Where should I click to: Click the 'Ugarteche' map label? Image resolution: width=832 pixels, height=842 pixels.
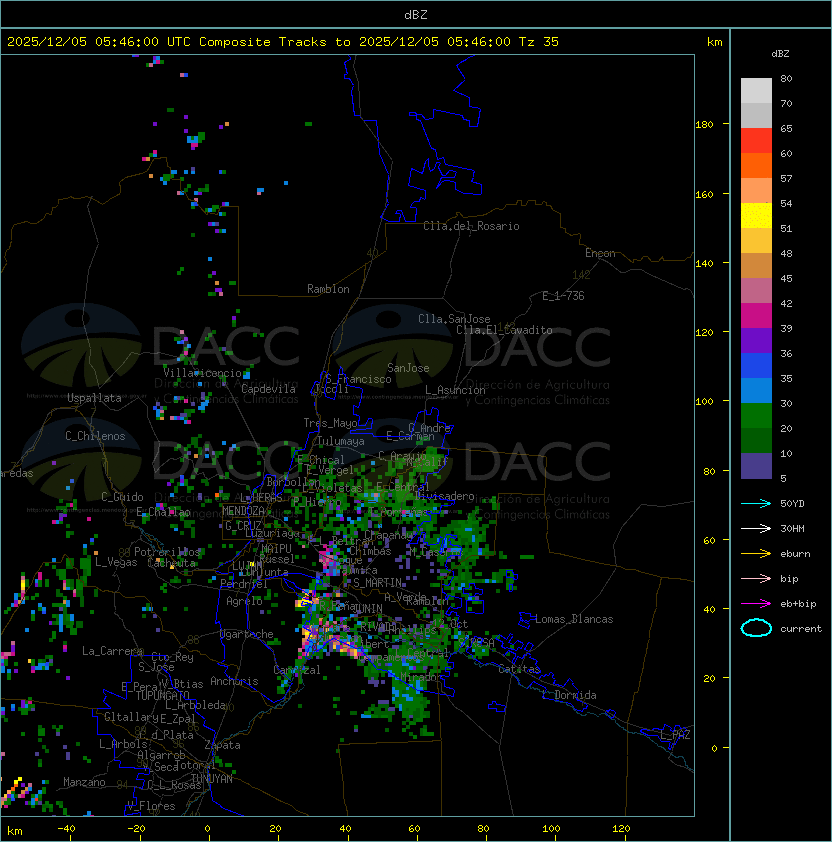[x=247, y=634]
